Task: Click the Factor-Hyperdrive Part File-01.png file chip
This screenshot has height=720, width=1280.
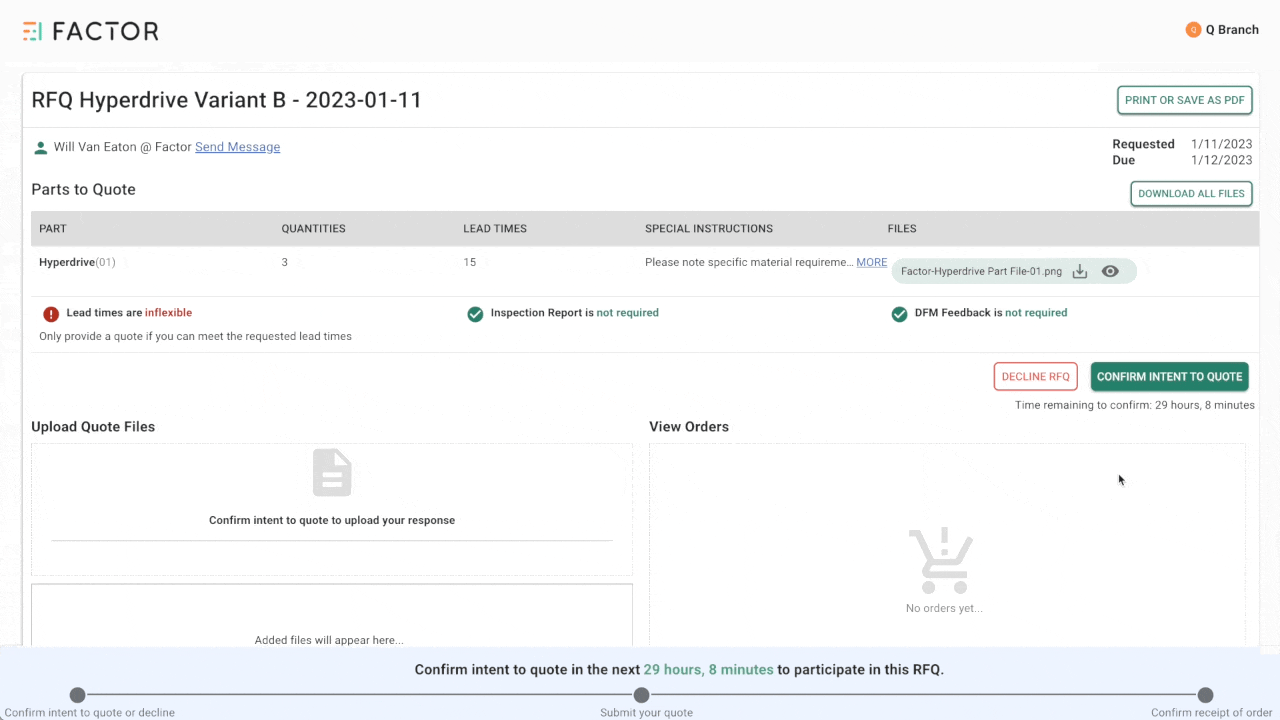Action: point(980,271)
